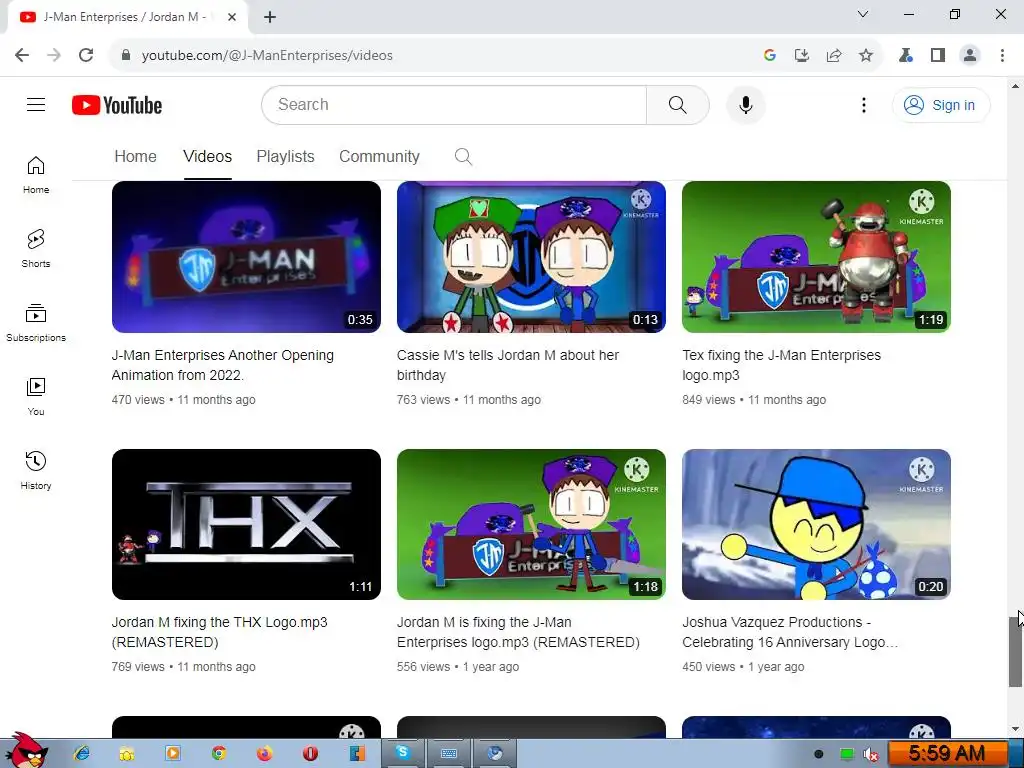Open YouTube settings three-dot menu
The height and width of the screenshot is (768, 1024).
pyautogui.click(x=863, y=105)
